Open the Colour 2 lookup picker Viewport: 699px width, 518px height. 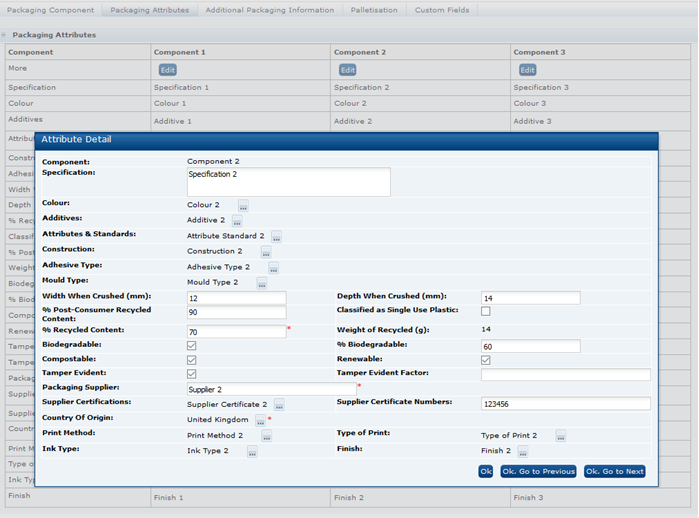coord(243,206)
